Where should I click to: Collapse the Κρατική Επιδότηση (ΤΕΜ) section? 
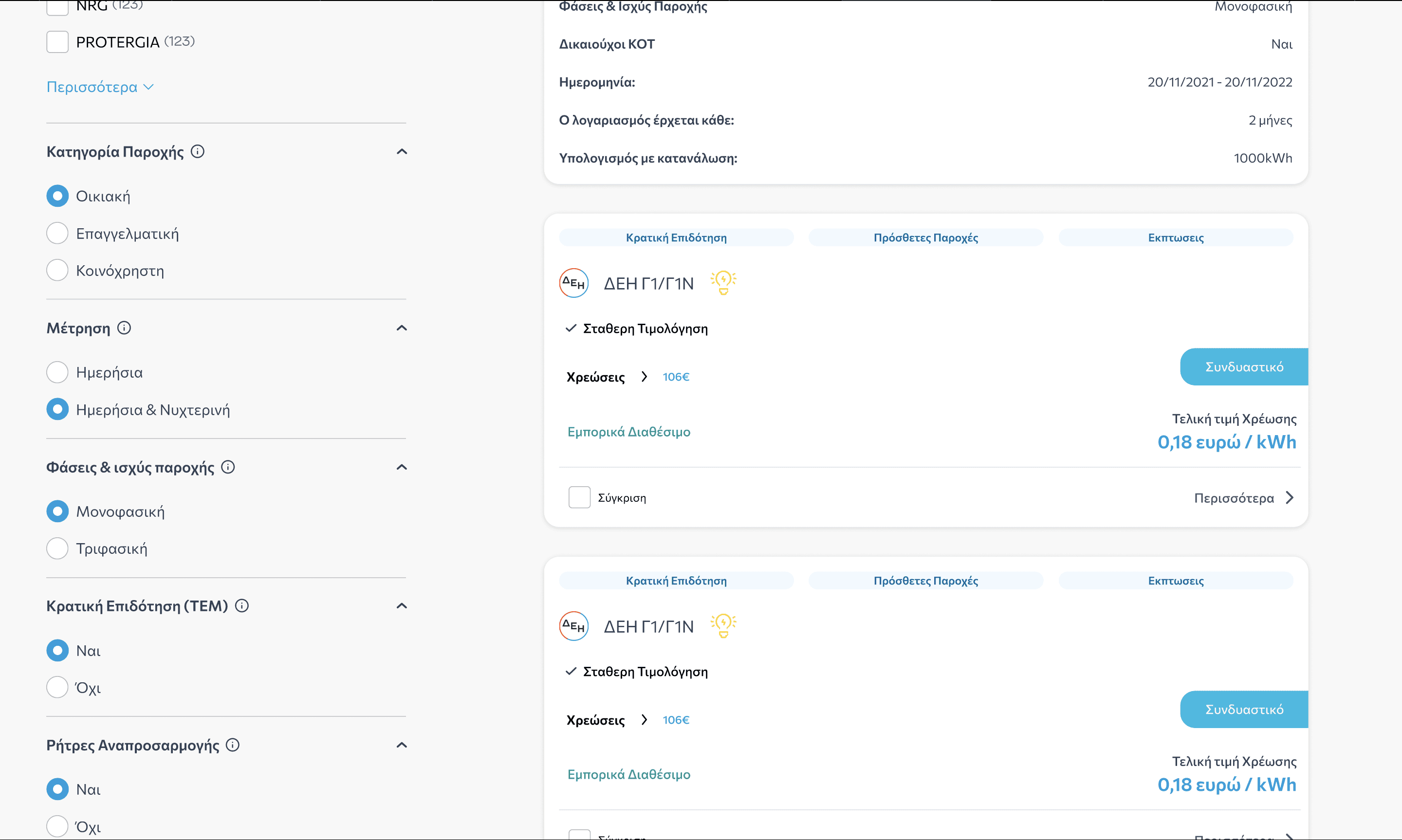pyautogui.click(x=402, y=605)
